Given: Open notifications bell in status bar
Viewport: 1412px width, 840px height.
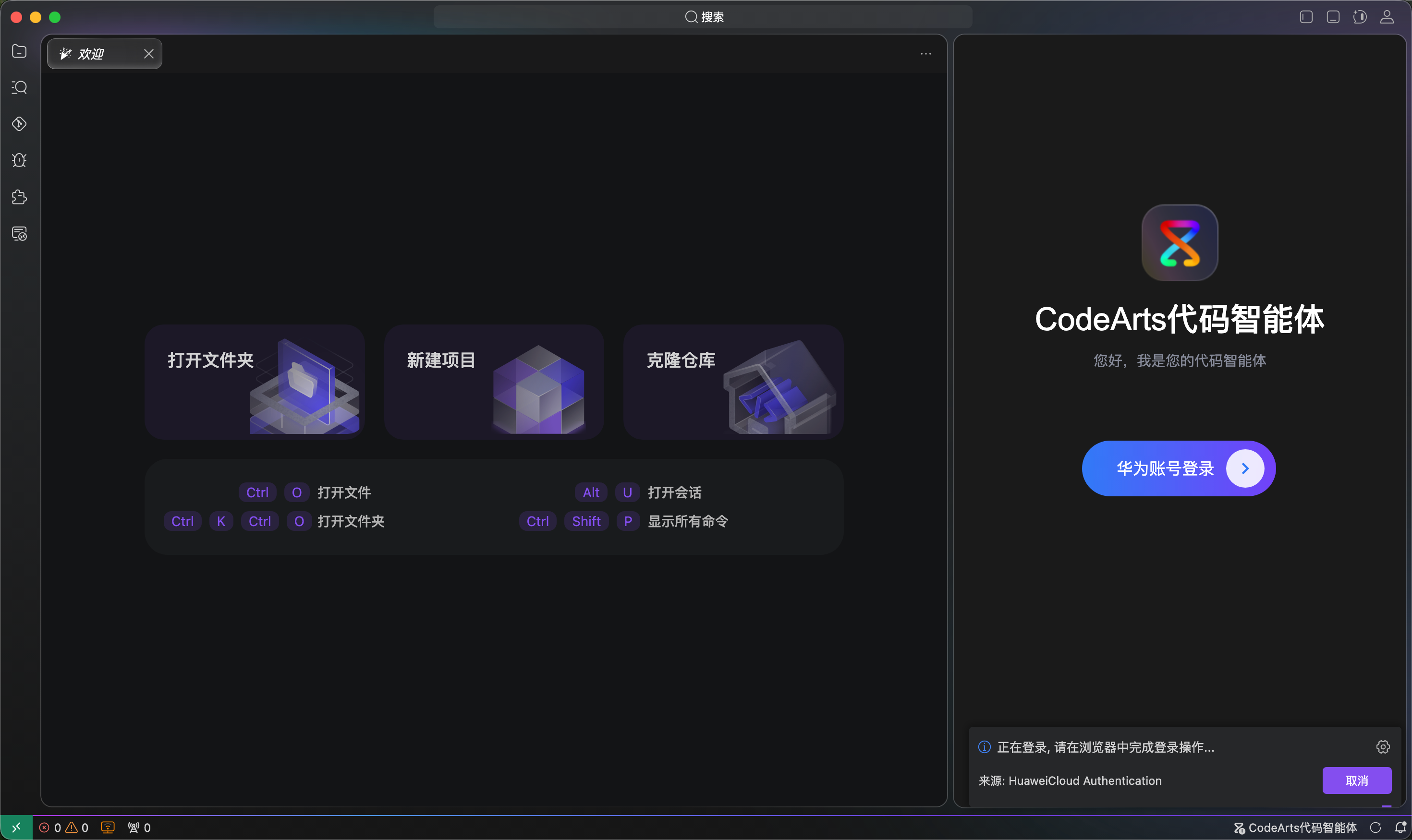Looking at the screenshot, I should pyautogui.click(x=1400, y=828).
